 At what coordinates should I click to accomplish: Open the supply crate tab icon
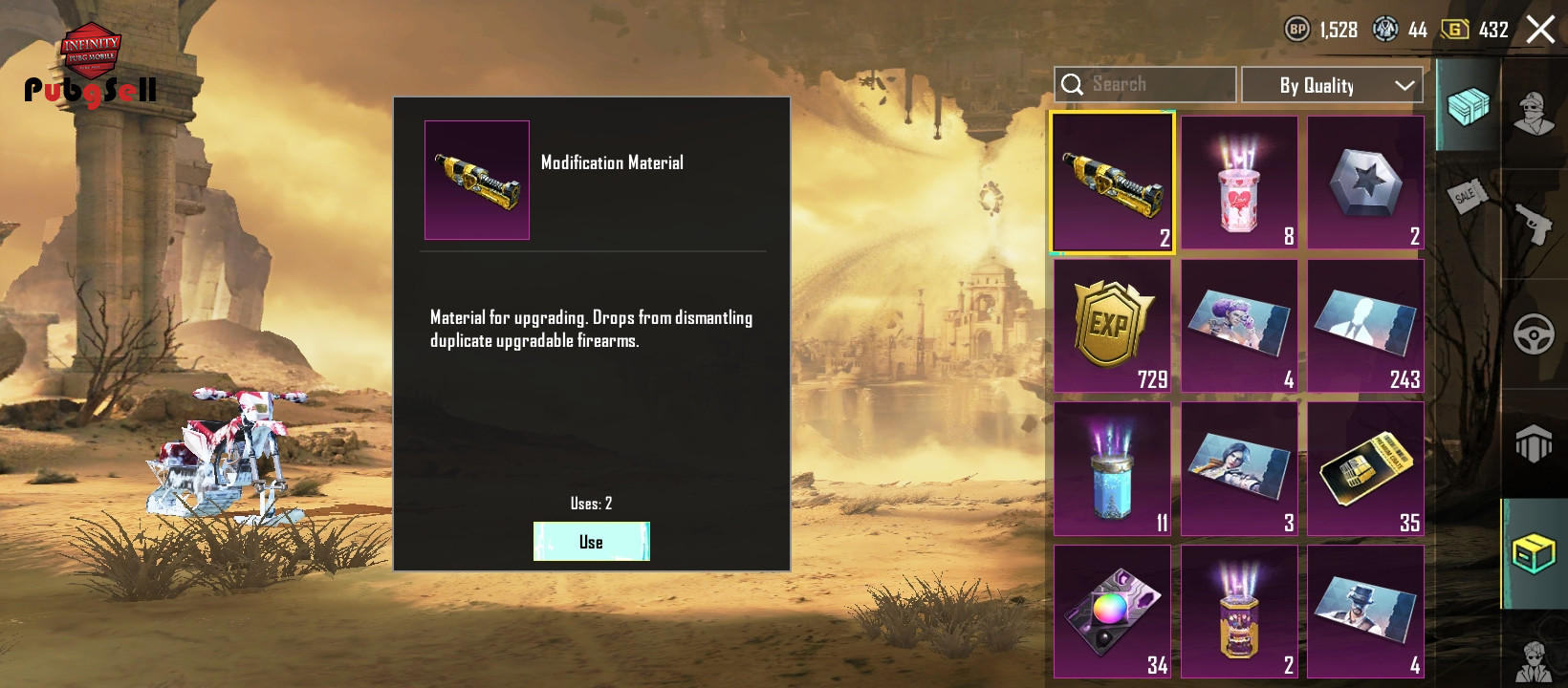(x=1468, y=105)
